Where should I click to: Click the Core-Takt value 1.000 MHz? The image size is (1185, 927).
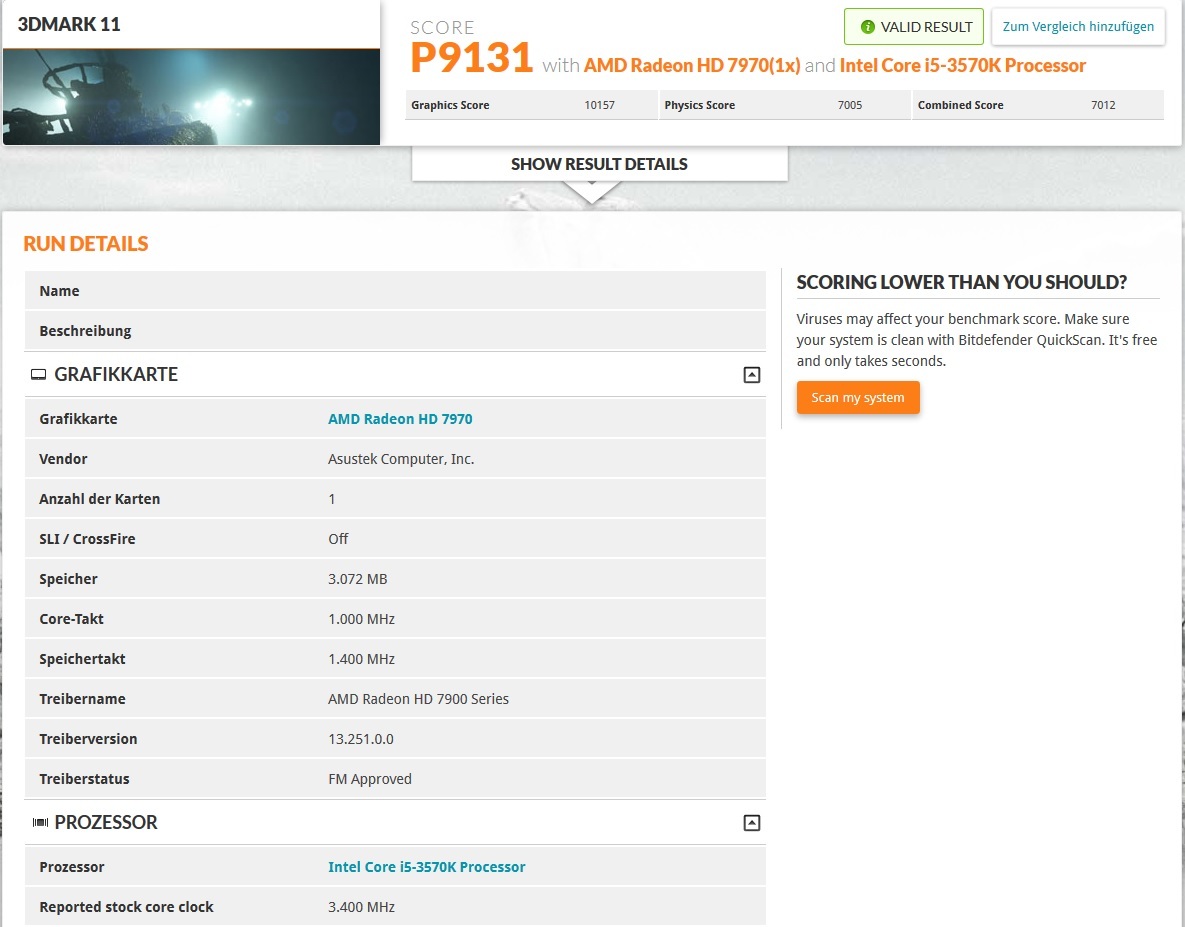click(361, 619)
